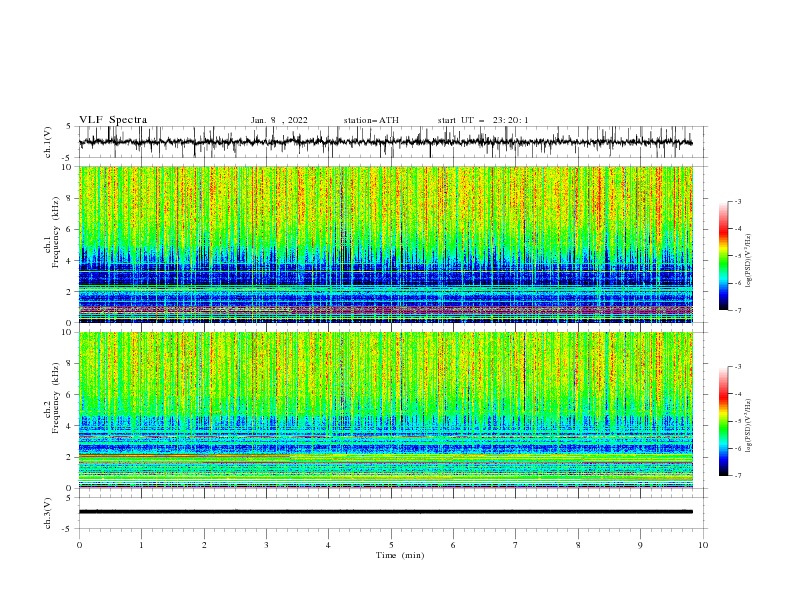
Task: Click the "-3" label on the ch.2 colorbar
Action: (x=738, y=367)
